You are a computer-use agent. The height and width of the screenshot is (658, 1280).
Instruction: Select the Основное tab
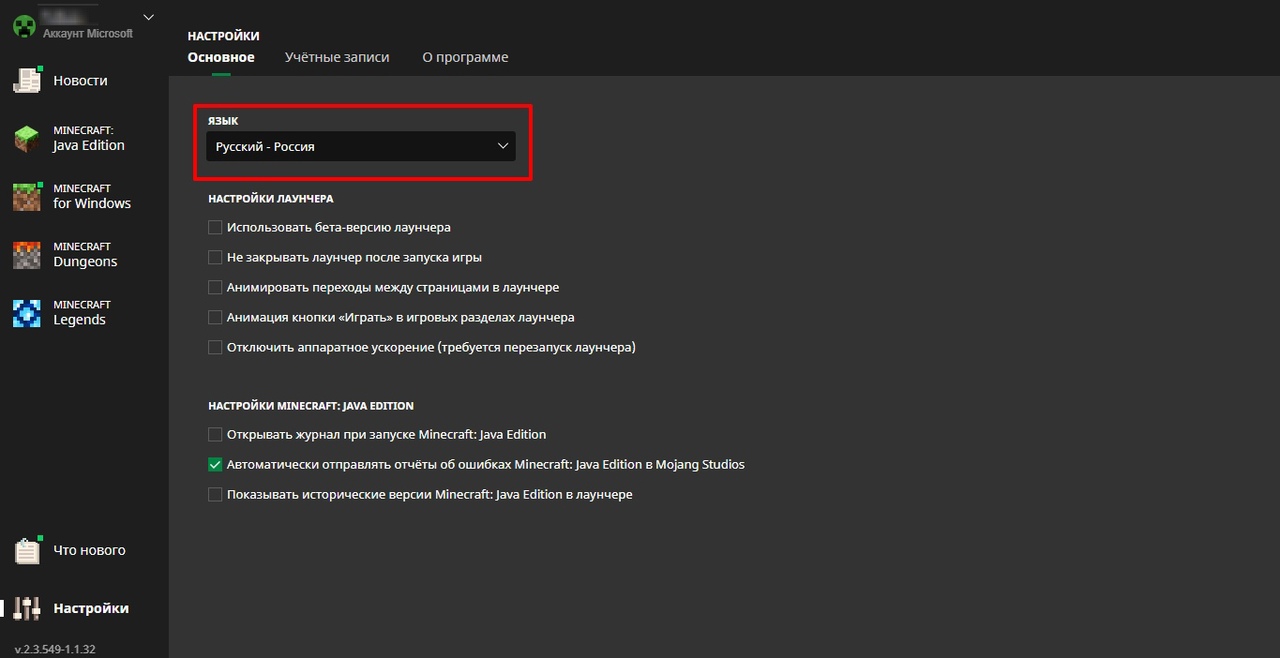tap(221, 57)
